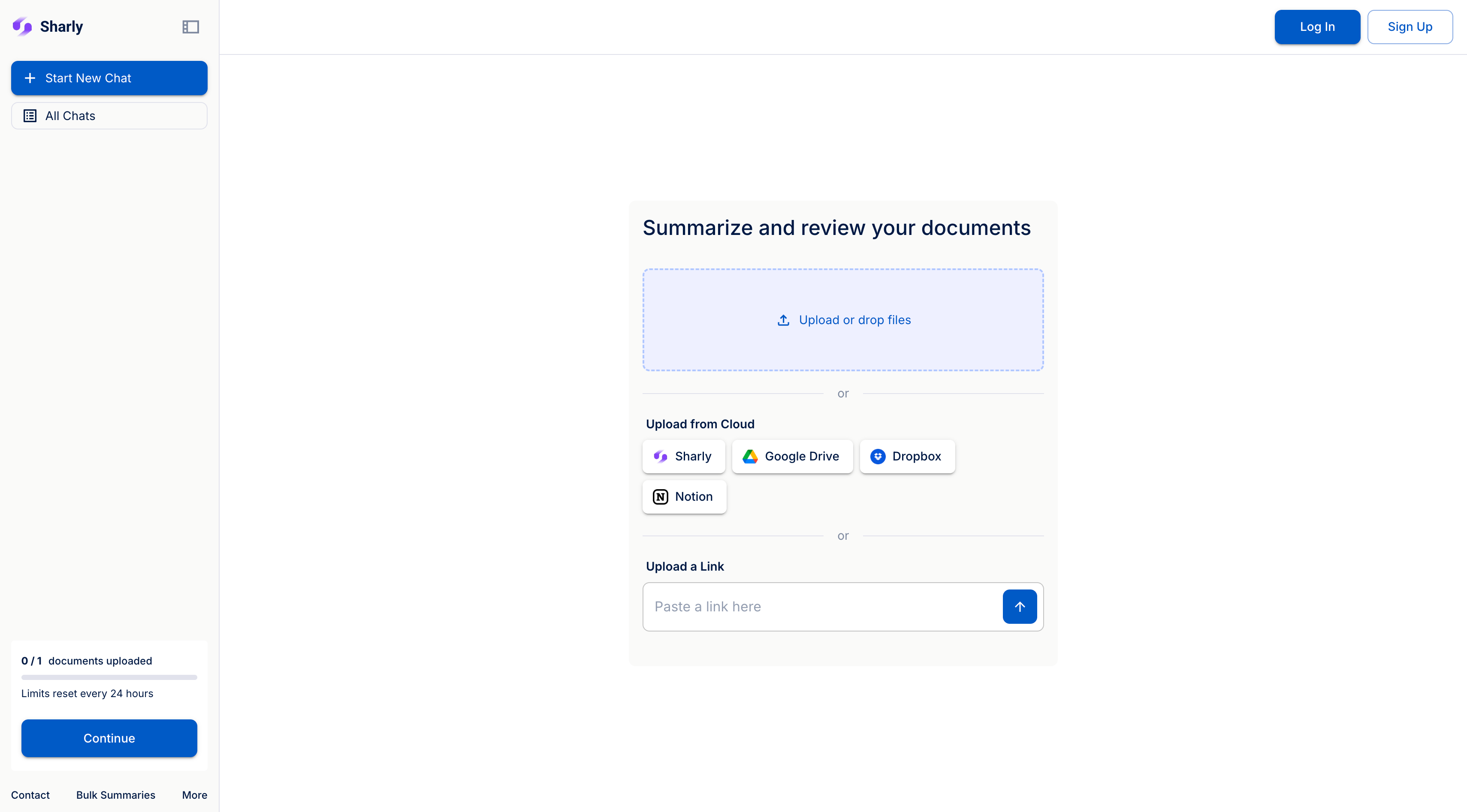The width and height of the screenshot is (1467, 812).
Task: Click the Continue button in sidebar
Action: coord(109,738)
